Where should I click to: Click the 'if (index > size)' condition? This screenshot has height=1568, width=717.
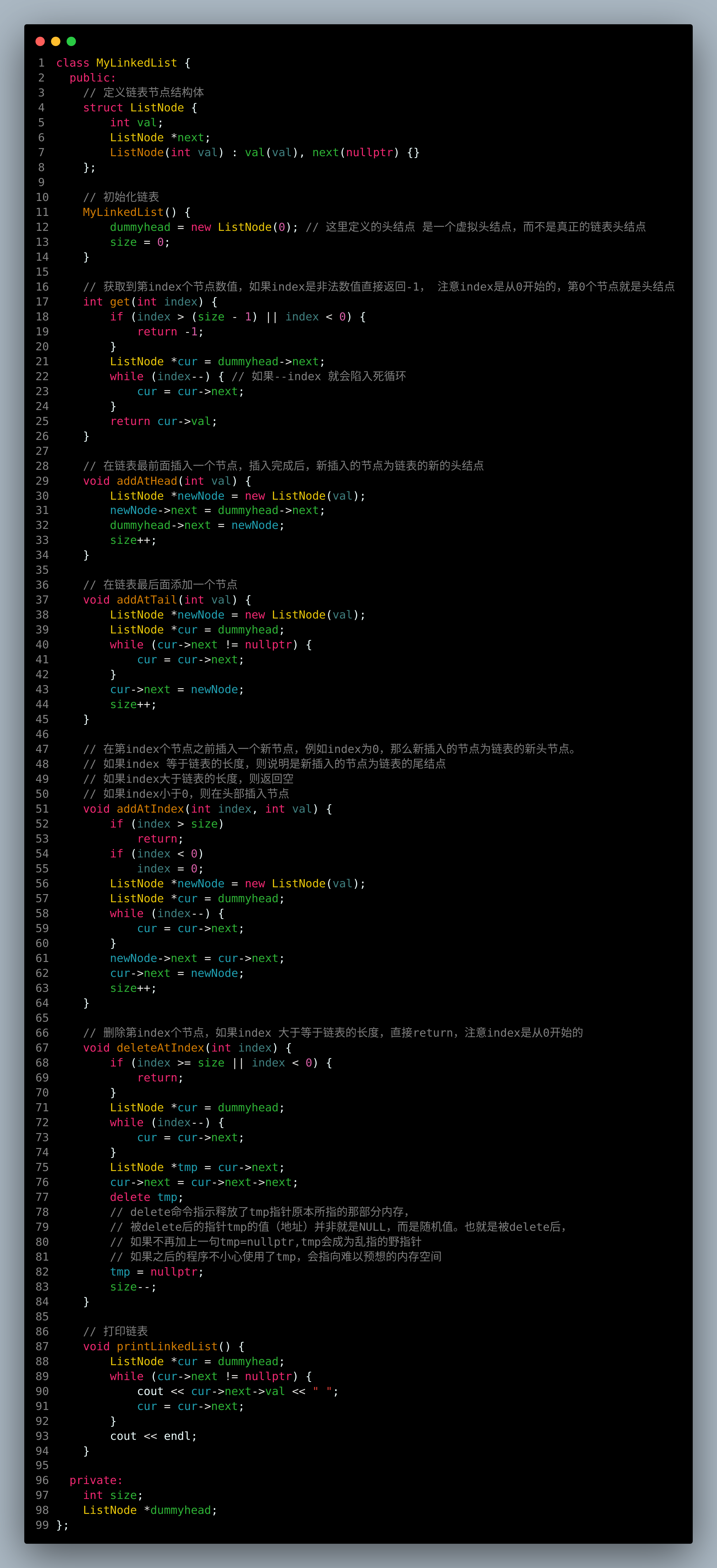point(167,824)
